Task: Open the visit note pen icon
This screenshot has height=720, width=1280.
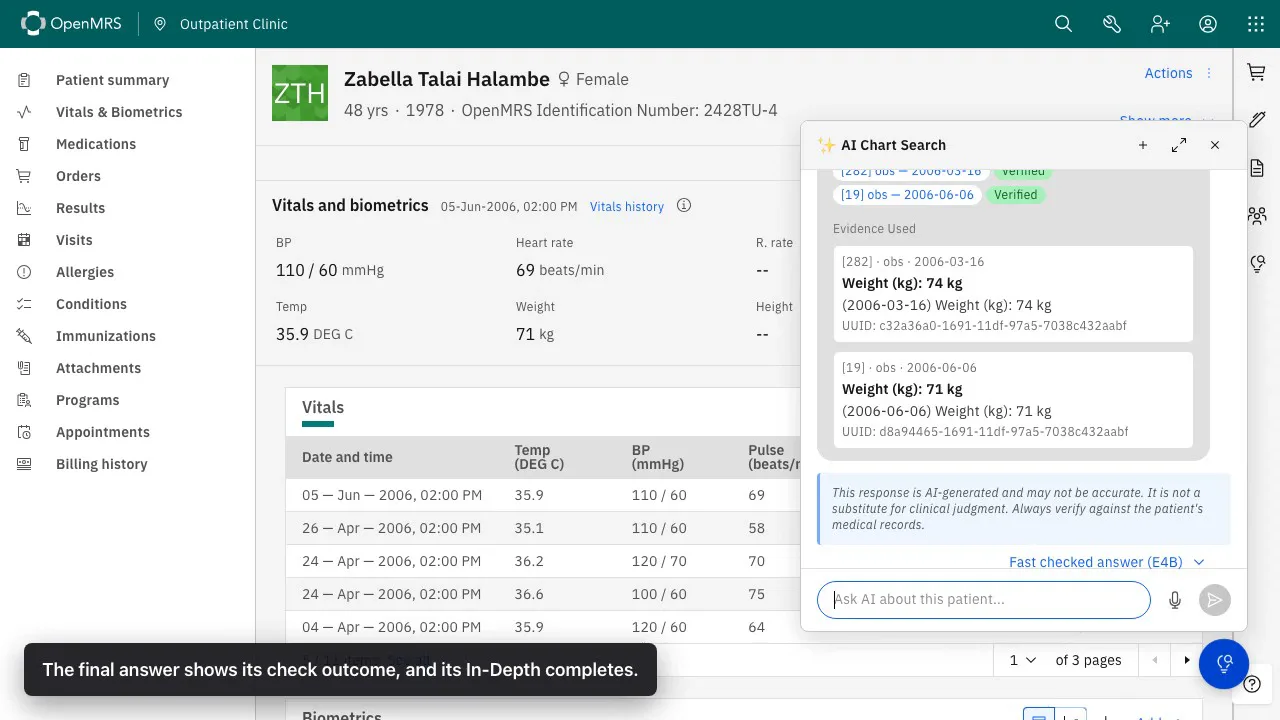Action: pos(1257,120)
